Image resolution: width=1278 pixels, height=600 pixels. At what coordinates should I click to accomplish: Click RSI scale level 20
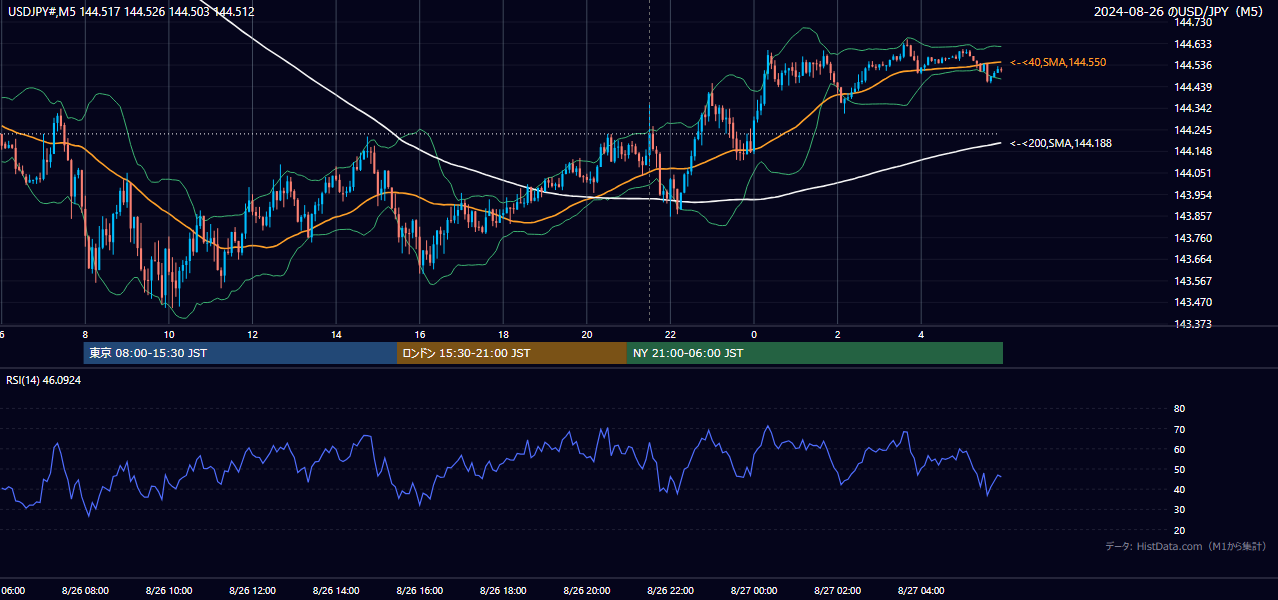pos(1179,530)
